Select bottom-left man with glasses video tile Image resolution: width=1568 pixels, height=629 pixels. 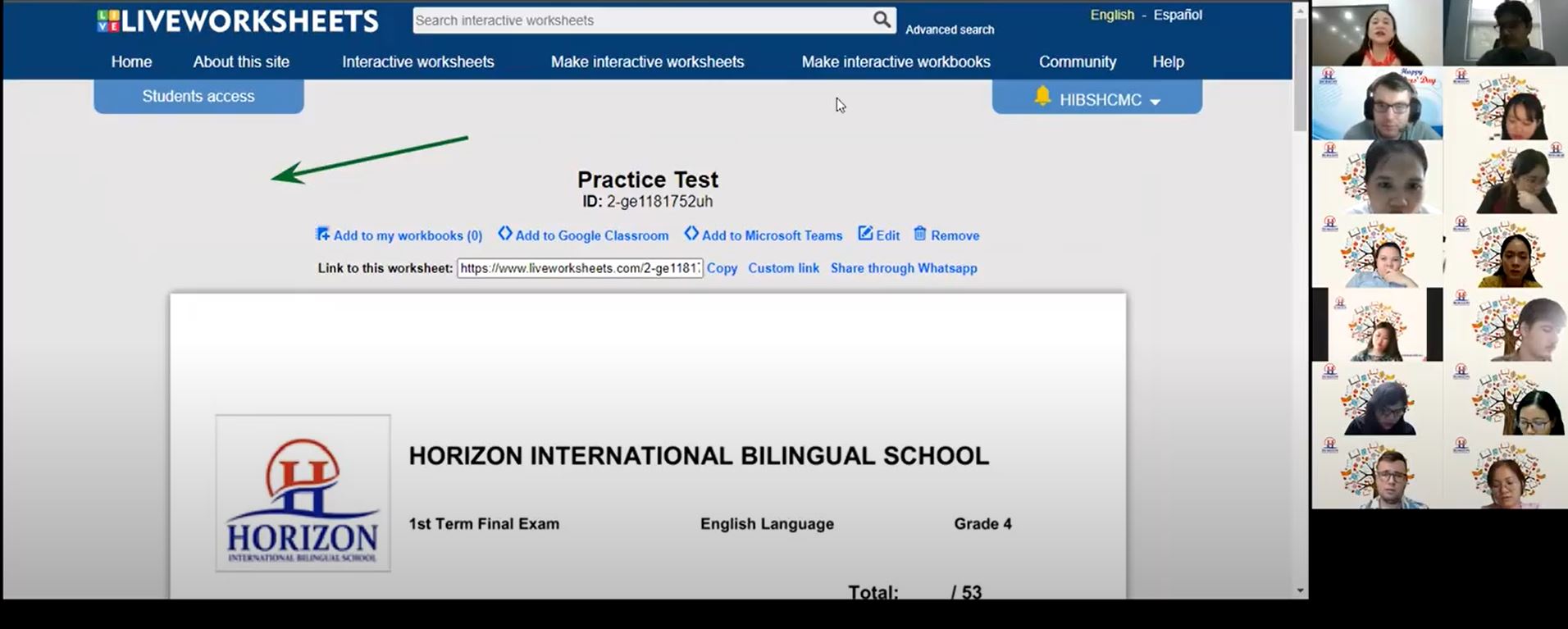point(1377,472)
